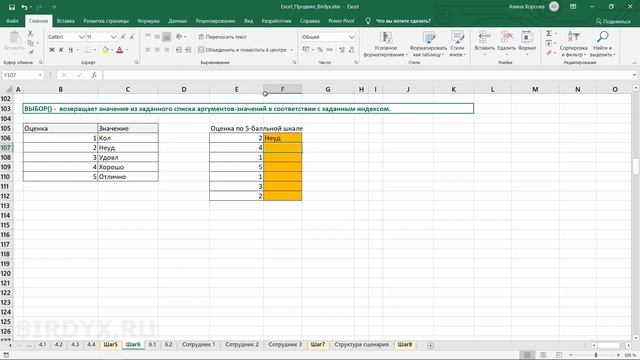
Task: Open Найти и выделить magnifier menu
Action: click(602, 44)
